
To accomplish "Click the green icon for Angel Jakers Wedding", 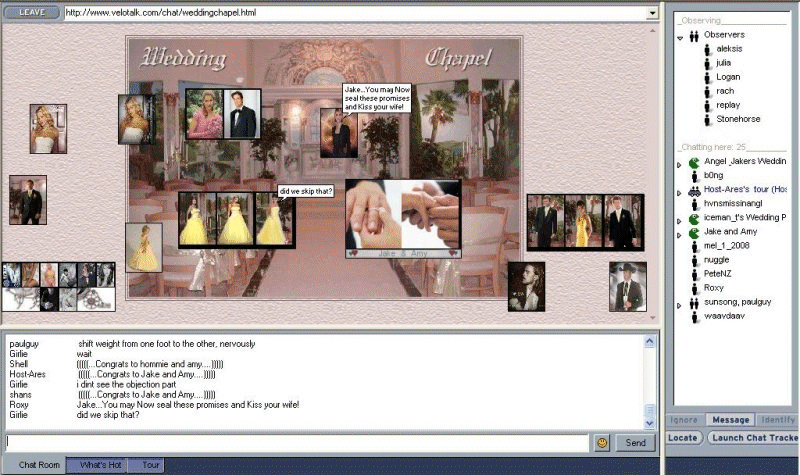I will click(x=693, y=161).
